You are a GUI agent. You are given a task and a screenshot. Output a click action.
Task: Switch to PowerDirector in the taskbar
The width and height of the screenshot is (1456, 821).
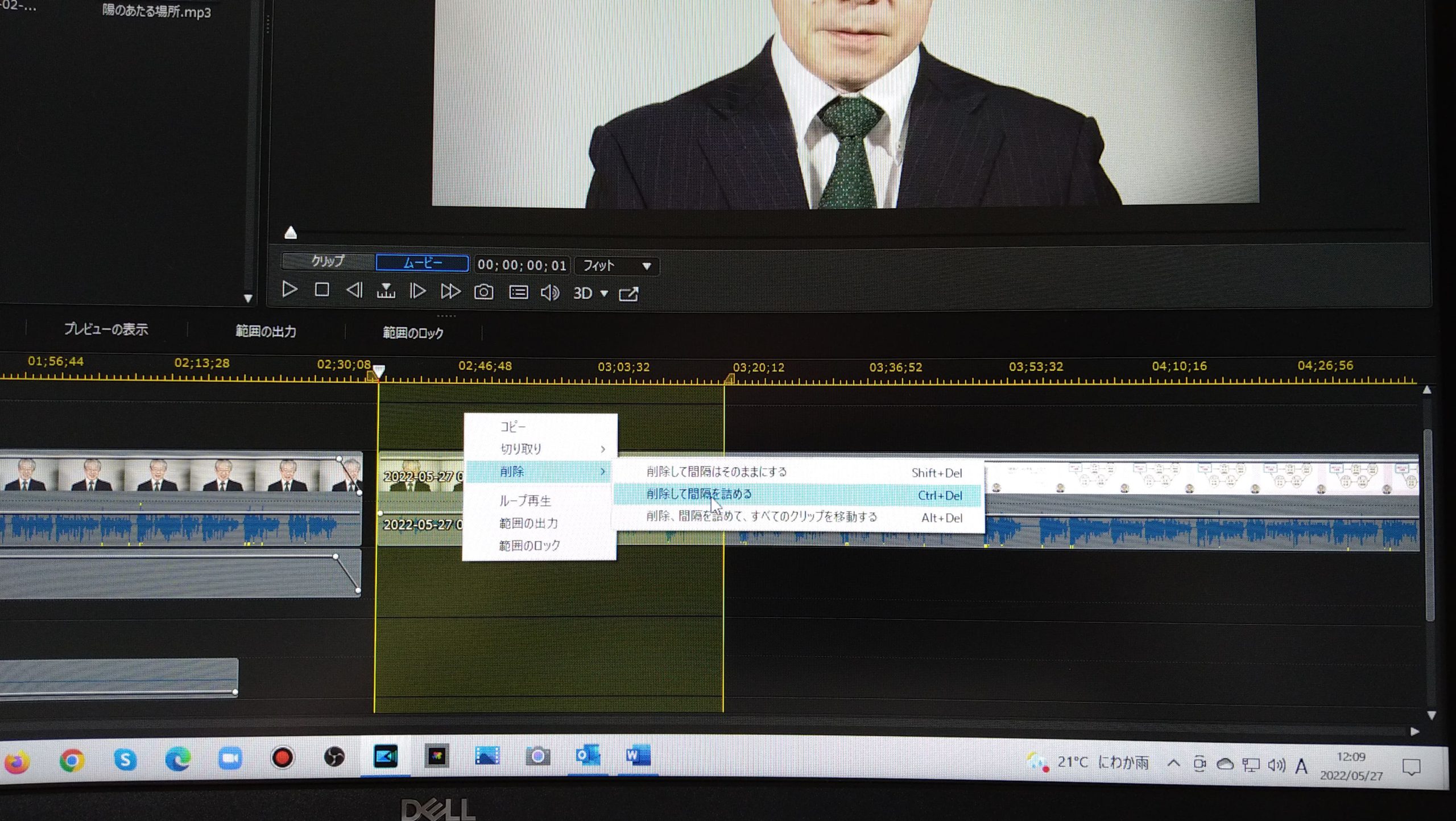click(386, 757)
